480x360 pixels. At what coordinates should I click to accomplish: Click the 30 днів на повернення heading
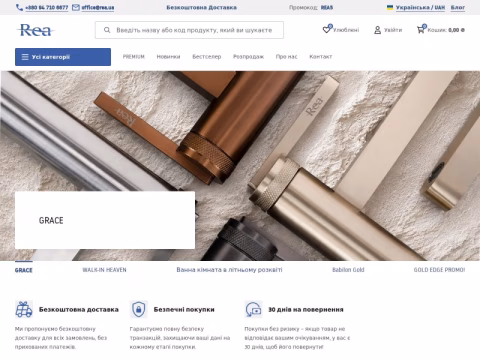point(306,309)
